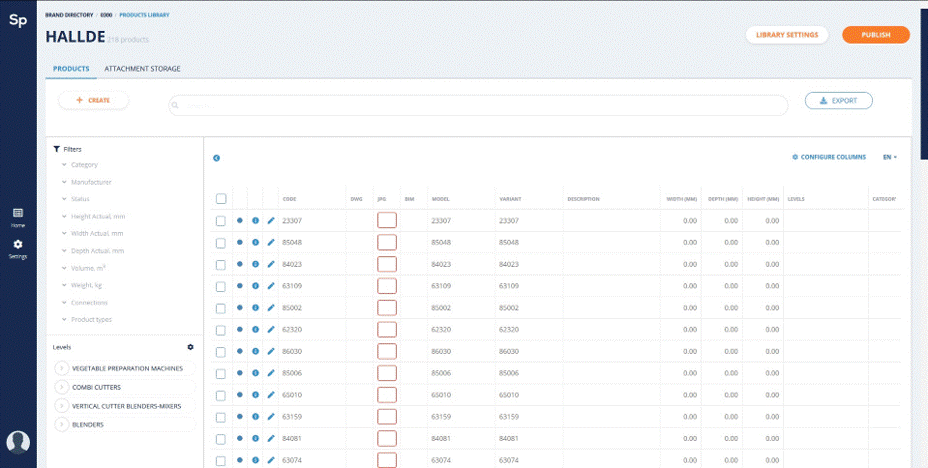Click info icon for product 84081
This screenshot has height=468, width=928.
[x=255, y=438]
